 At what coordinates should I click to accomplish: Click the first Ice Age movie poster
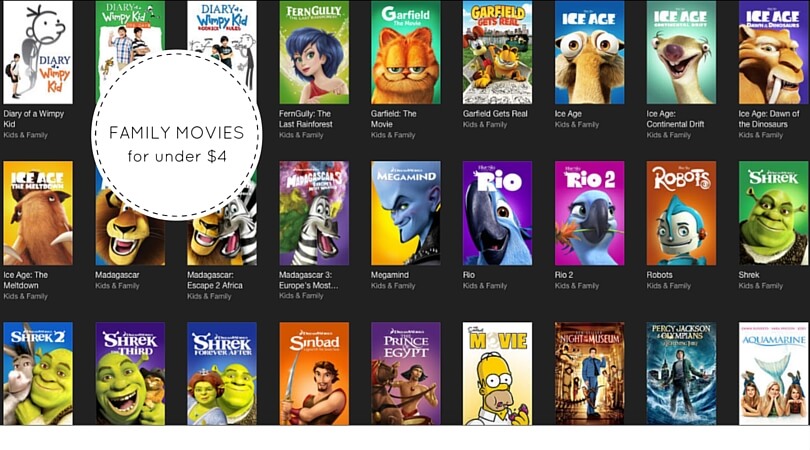[x=589, y=52]
